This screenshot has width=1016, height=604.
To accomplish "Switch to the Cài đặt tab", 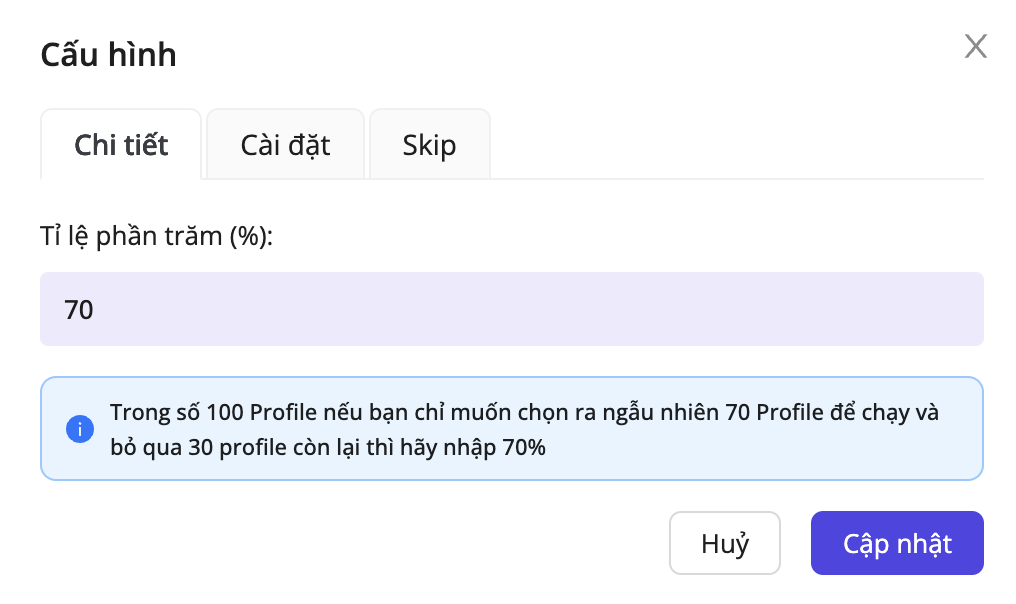I will tap(285, 145).
